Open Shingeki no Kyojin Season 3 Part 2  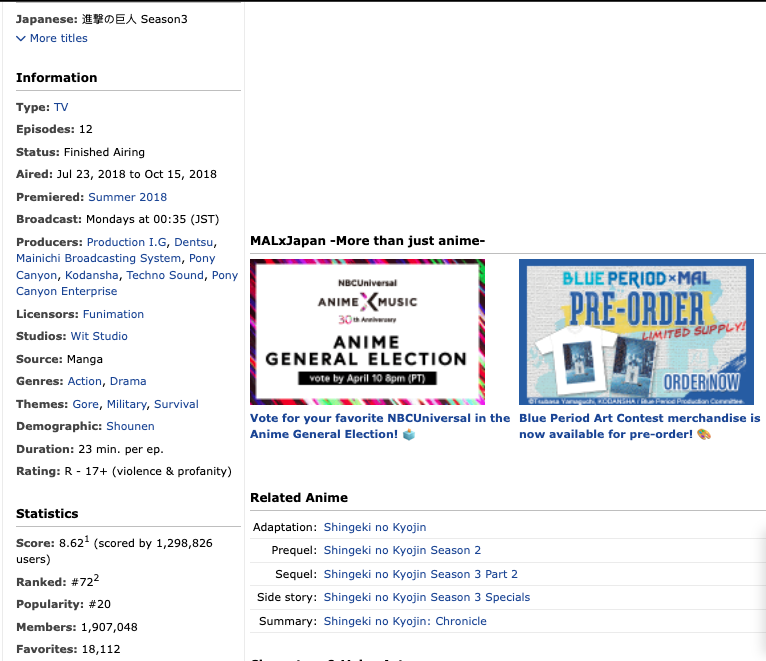pos(421,574)
